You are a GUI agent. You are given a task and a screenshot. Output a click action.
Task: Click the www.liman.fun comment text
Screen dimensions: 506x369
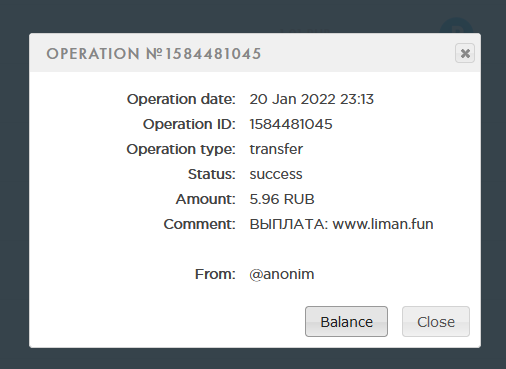383,224
